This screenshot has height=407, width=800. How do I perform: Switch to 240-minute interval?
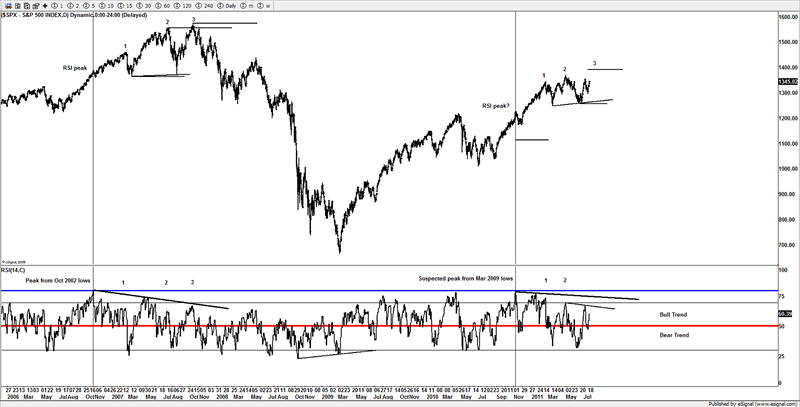[204, 6]
